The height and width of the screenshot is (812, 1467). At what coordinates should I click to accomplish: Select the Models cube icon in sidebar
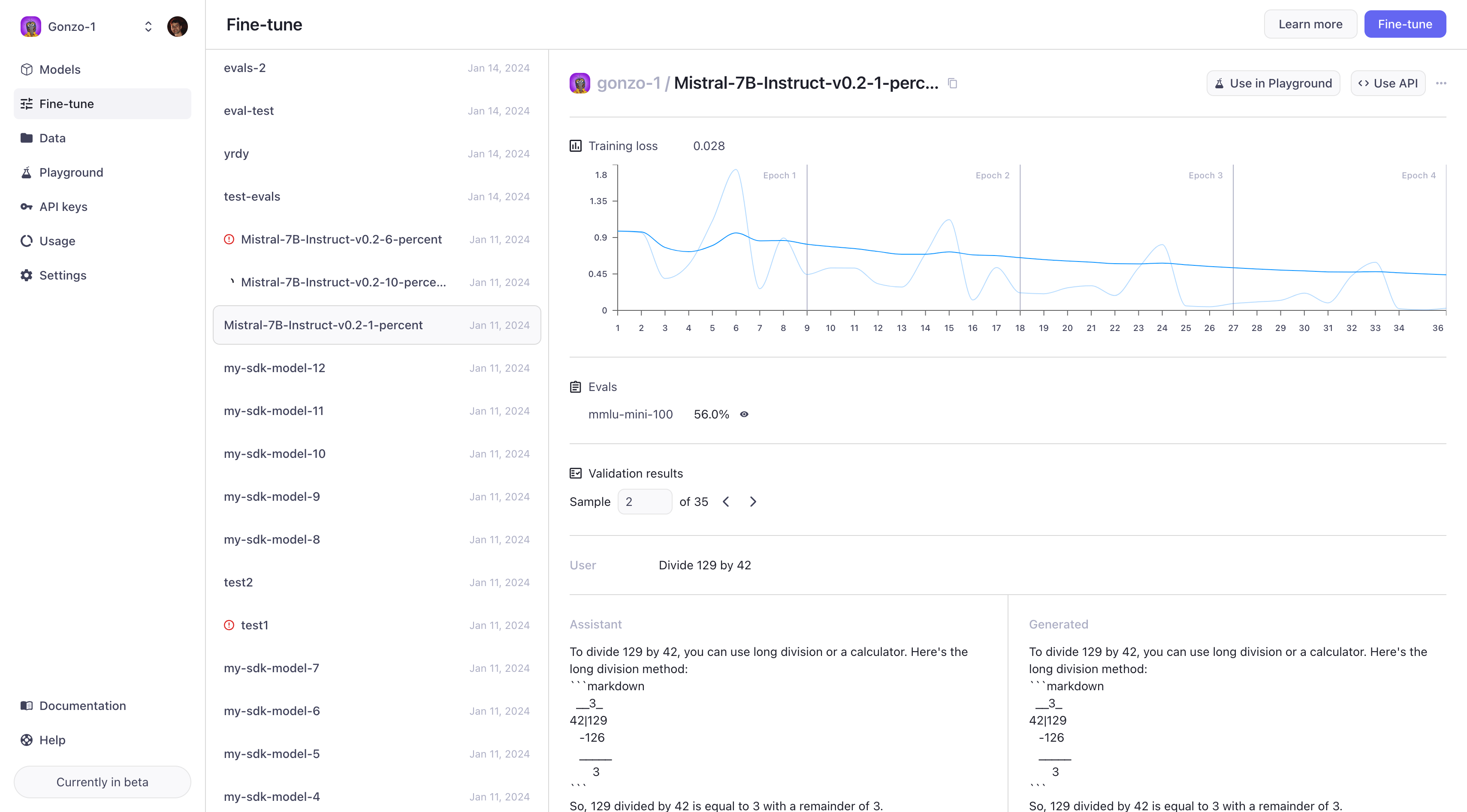pos(27,69)
